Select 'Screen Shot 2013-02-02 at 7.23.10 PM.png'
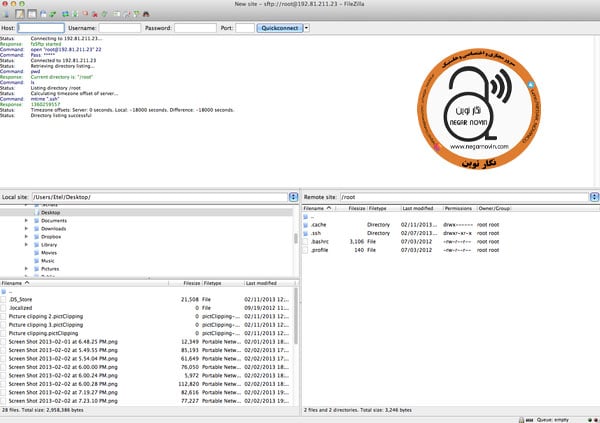 pos(63,401)
